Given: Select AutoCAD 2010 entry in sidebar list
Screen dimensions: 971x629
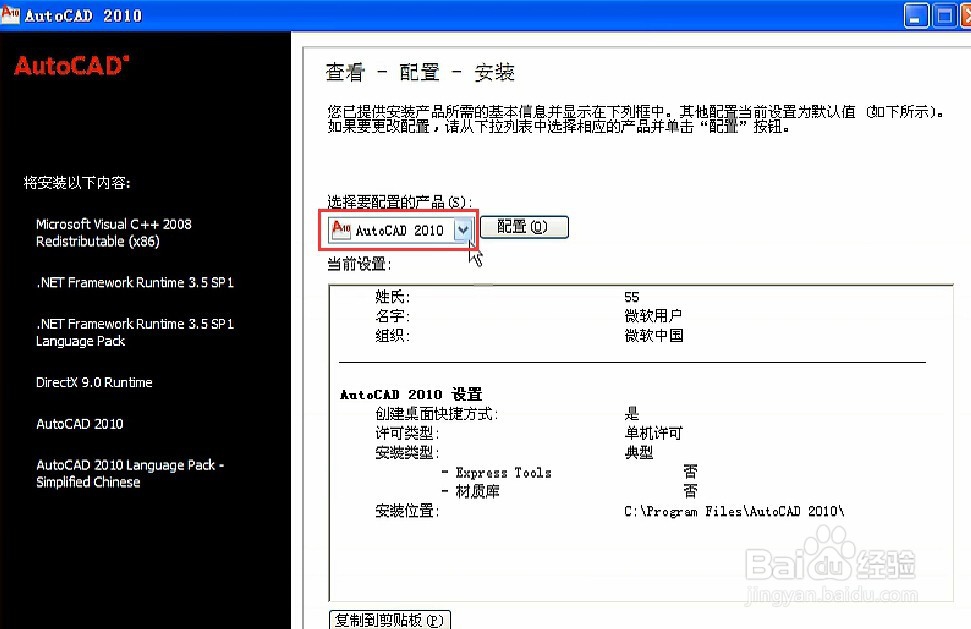Looking at the screenshot, I should pyautogui.click(x=80, y=424).
